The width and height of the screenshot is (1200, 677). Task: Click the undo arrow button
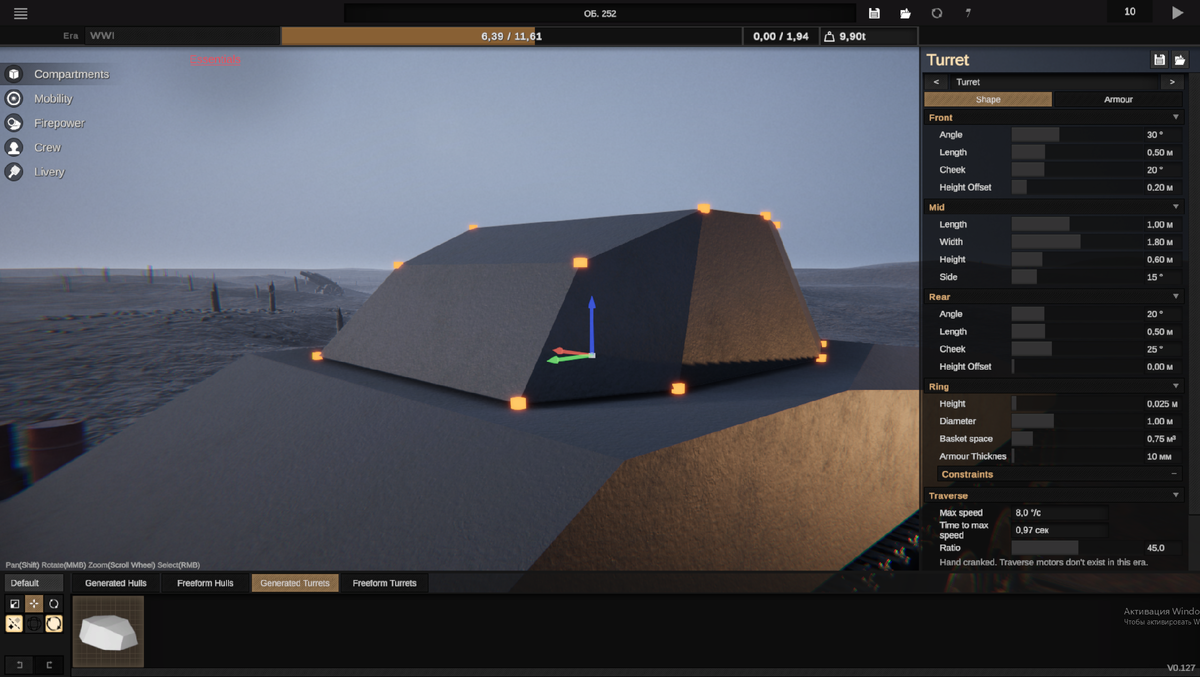(19, 665)
